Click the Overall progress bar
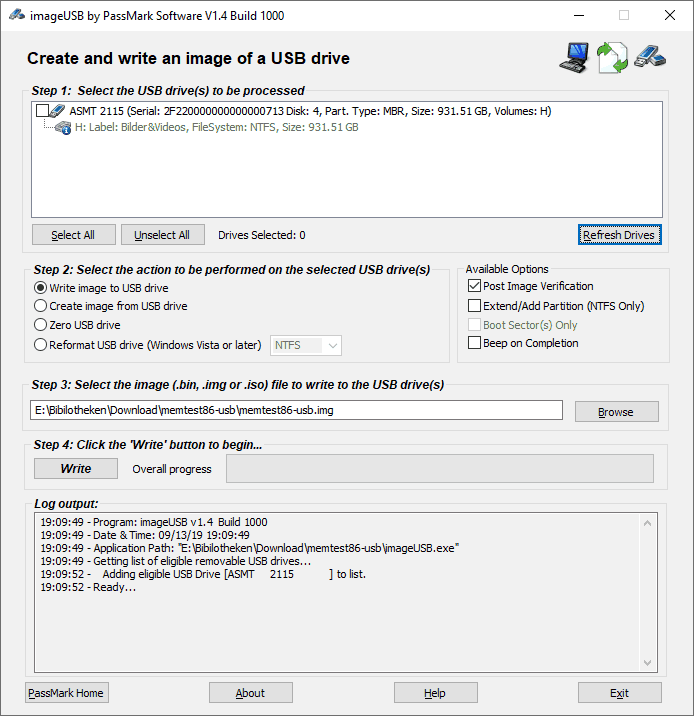Image resolution: width=694 pixels, height=716 pixels. click(440, 469)
